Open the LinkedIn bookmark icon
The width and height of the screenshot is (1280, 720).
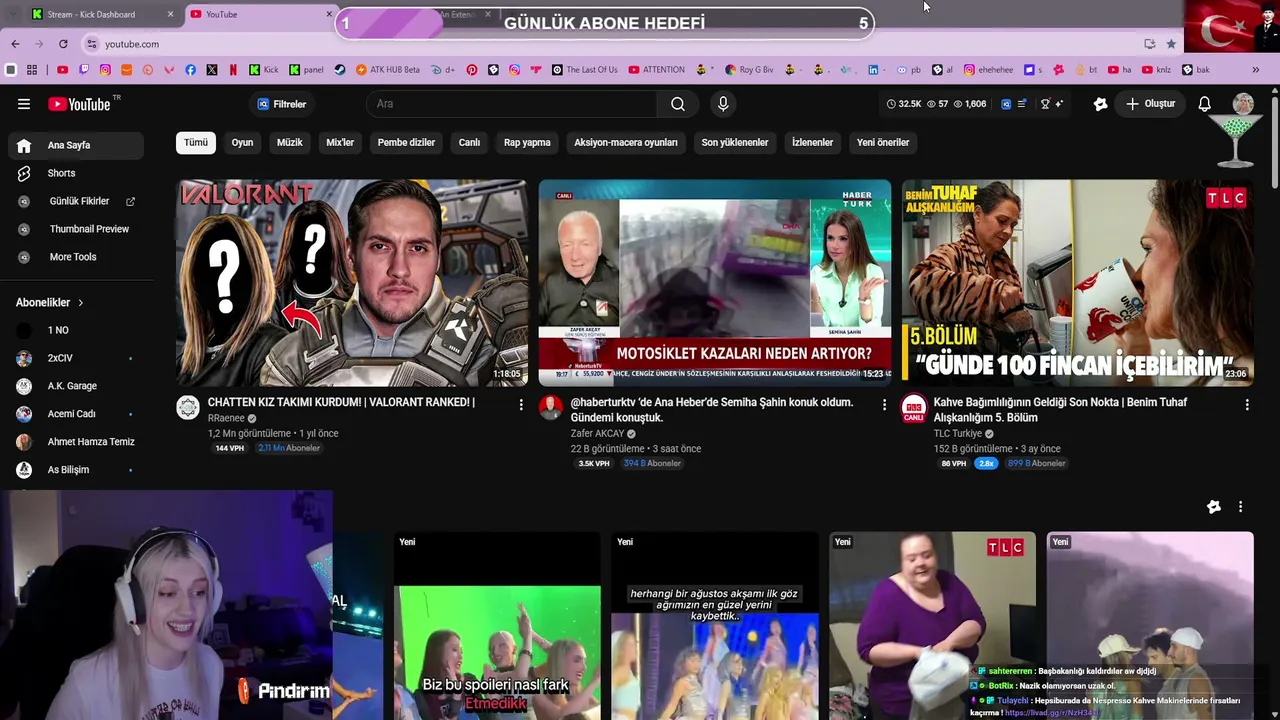tap(873, 70)
